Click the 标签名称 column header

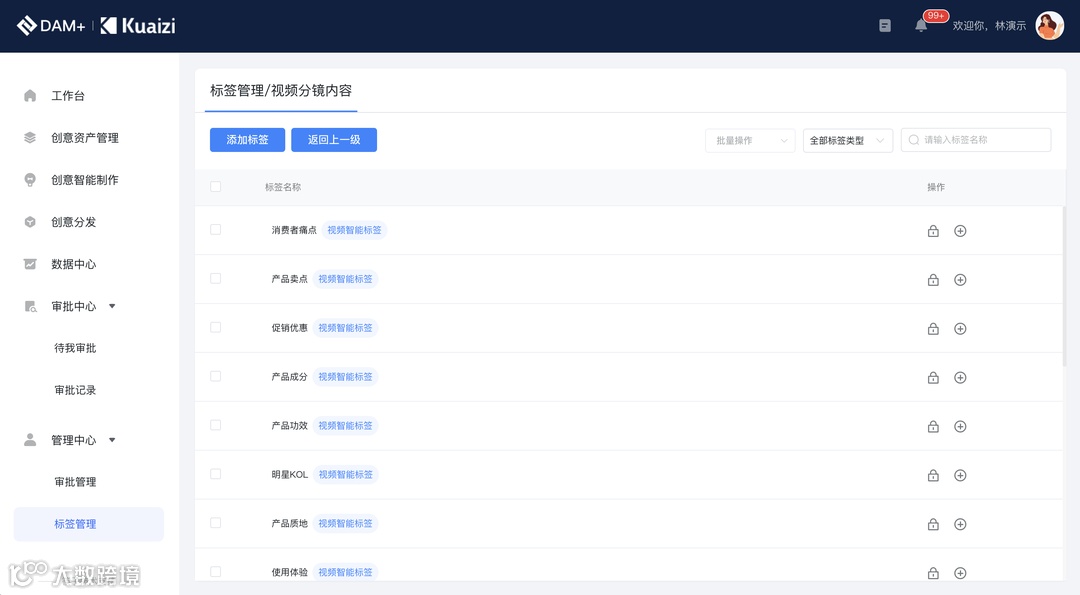[x=283, y=187]
